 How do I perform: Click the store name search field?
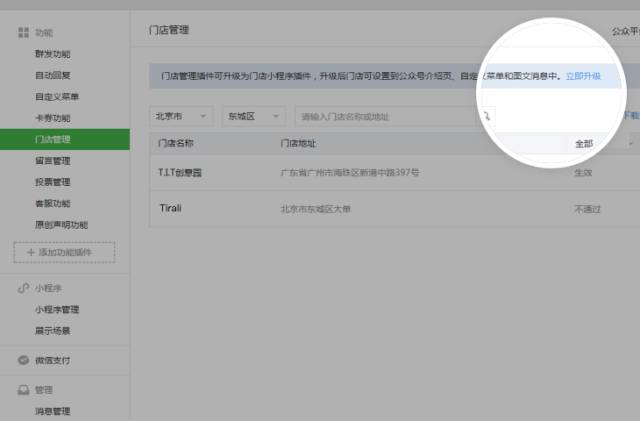388,116
